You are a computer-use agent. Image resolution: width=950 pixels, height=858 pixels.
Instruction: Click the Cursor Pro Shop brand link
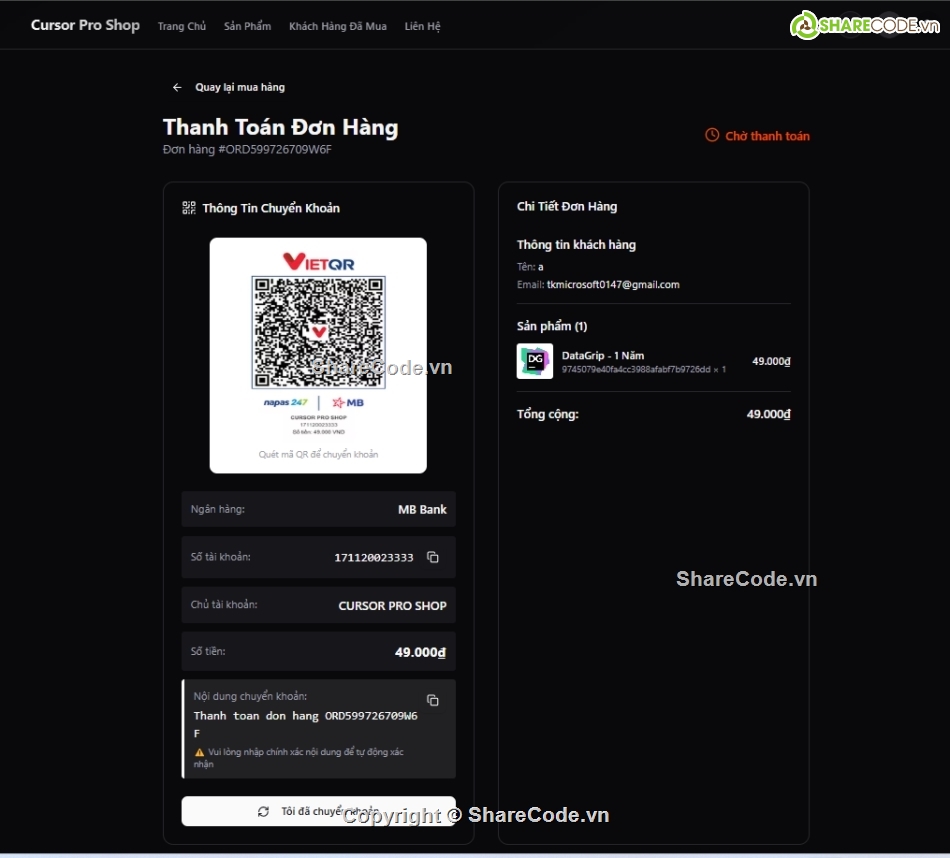click(85, 25)
